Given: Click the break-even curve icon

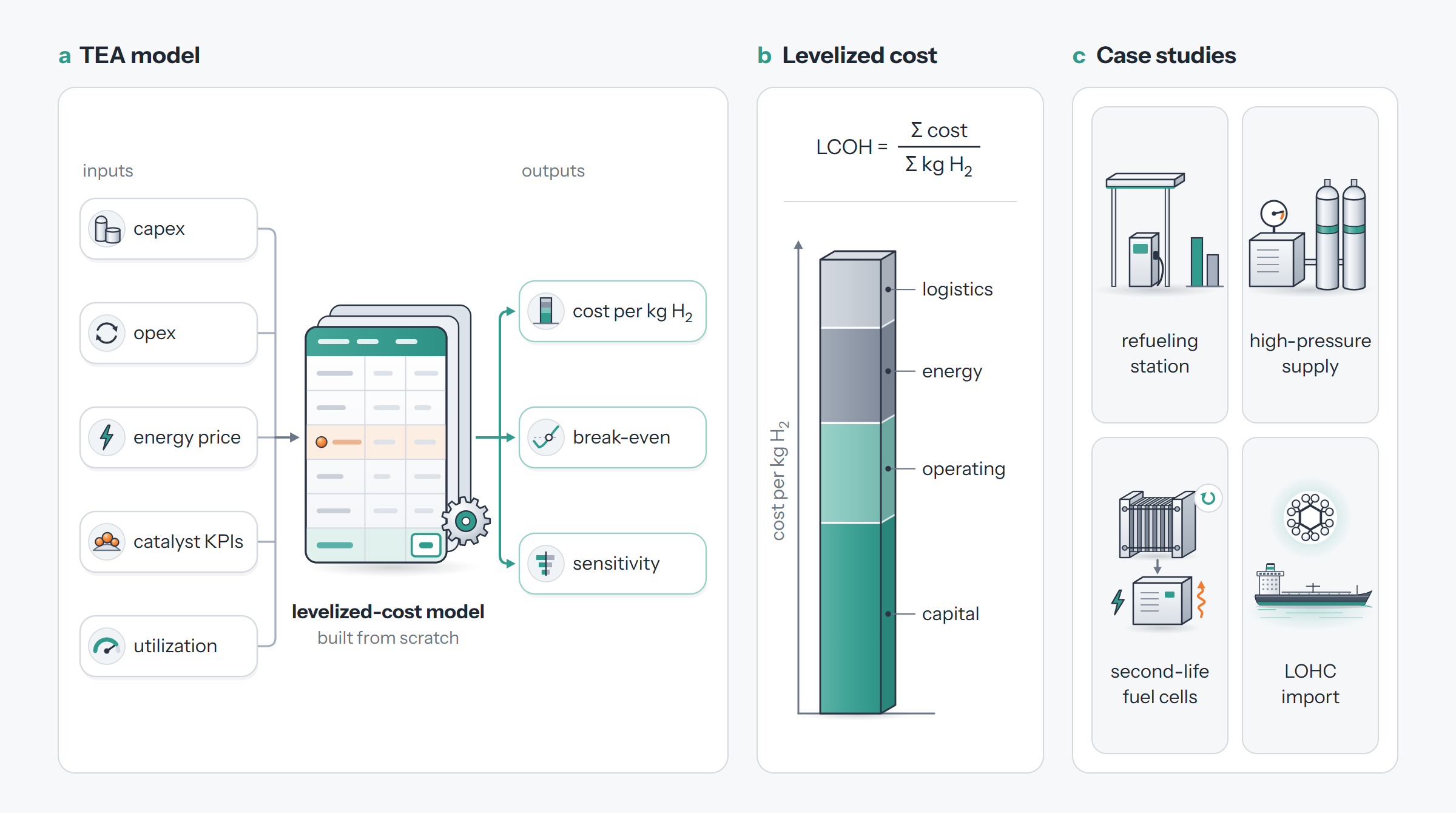Looking at the screenshot, I should pos(546,437).
